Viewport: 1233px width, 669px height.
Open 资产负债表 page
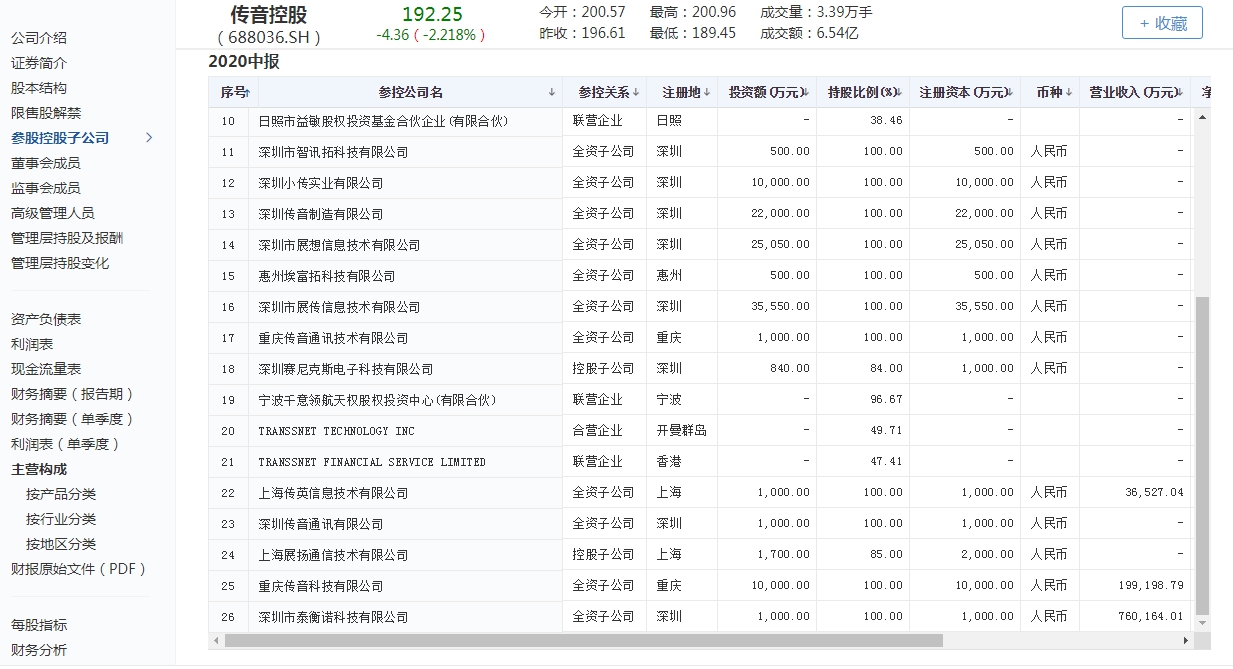(46, 319)
